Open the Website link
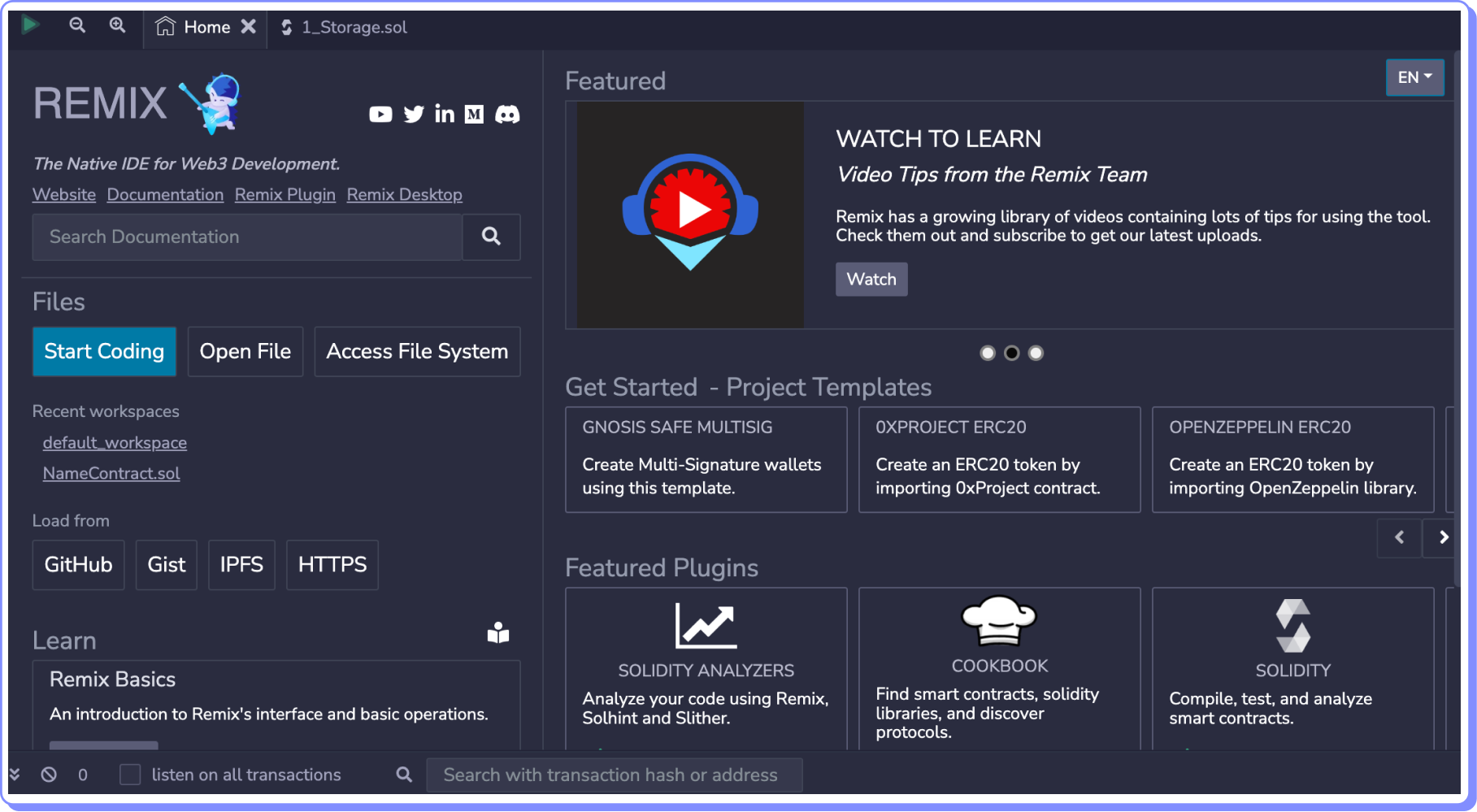Viewport: 1477px width, 812px height. coord(64,195)
